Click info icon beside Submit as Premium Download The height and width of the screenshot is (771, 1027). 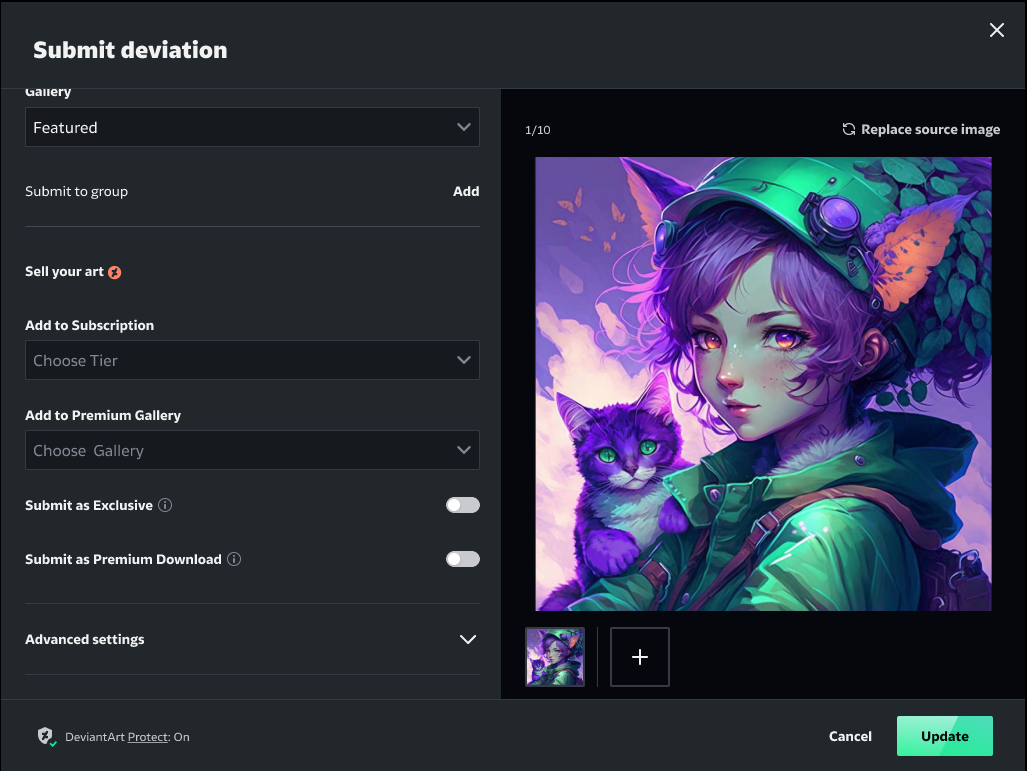pyautogui.click(x=234, y=559)
